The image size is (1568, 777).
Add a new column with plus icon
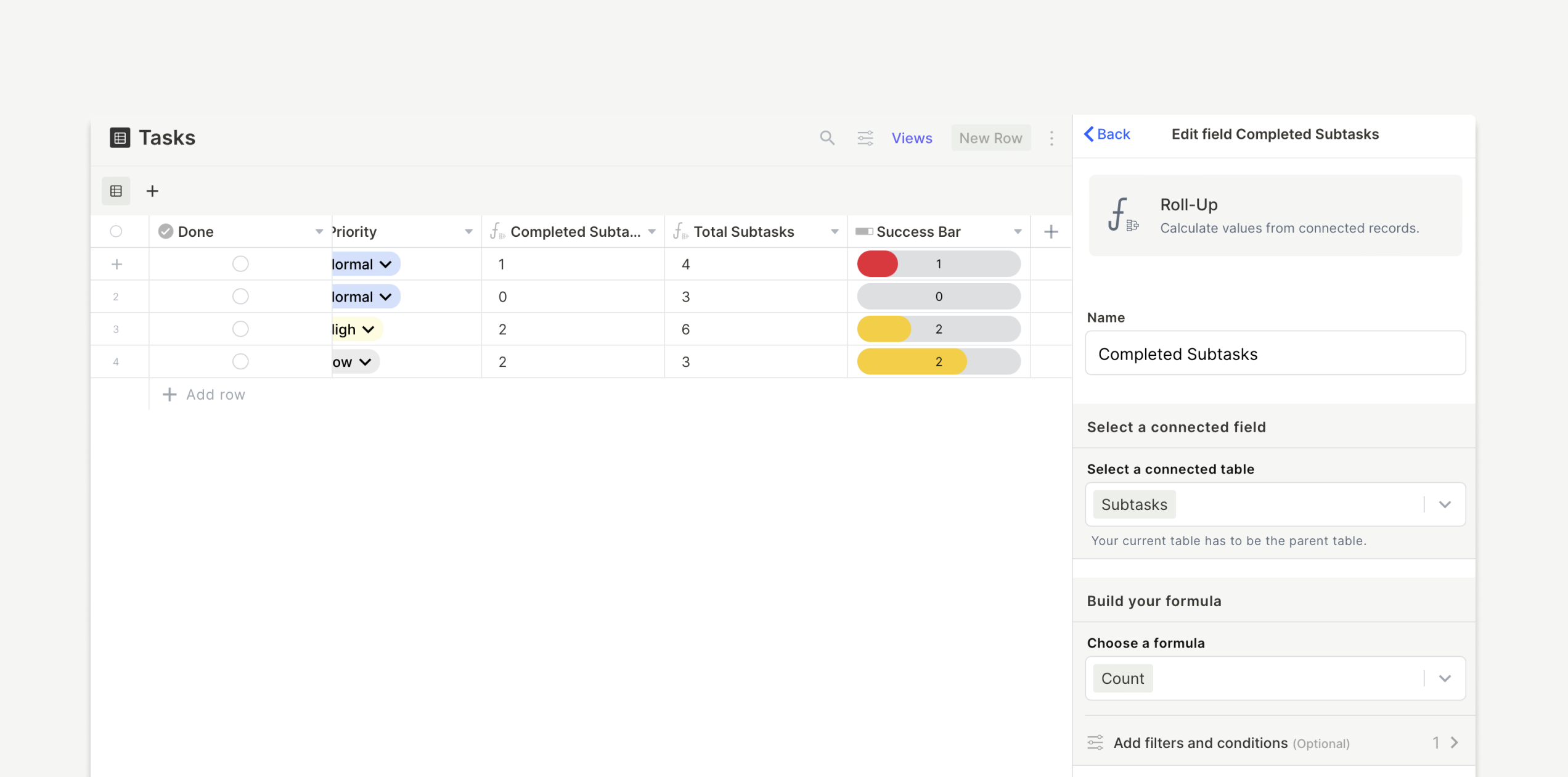pyautogui.click(x=1051, y=232)
